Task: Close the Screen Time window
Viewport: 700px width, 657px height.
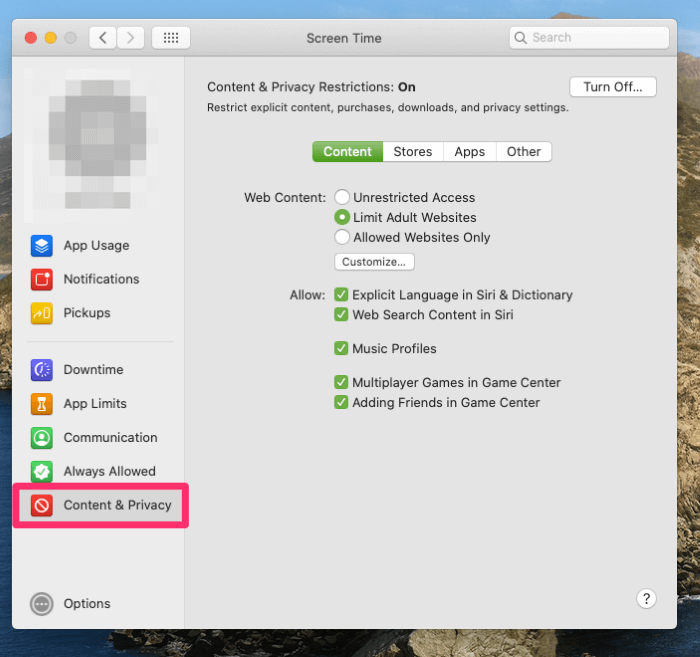Action: click(31, 38)
